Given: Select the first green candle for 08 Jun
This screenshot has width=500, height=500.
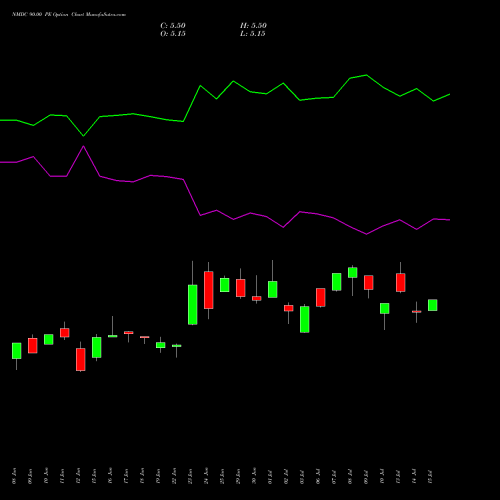Looking at the screenshot, I should pyautogui.click(x=17, y=351).
